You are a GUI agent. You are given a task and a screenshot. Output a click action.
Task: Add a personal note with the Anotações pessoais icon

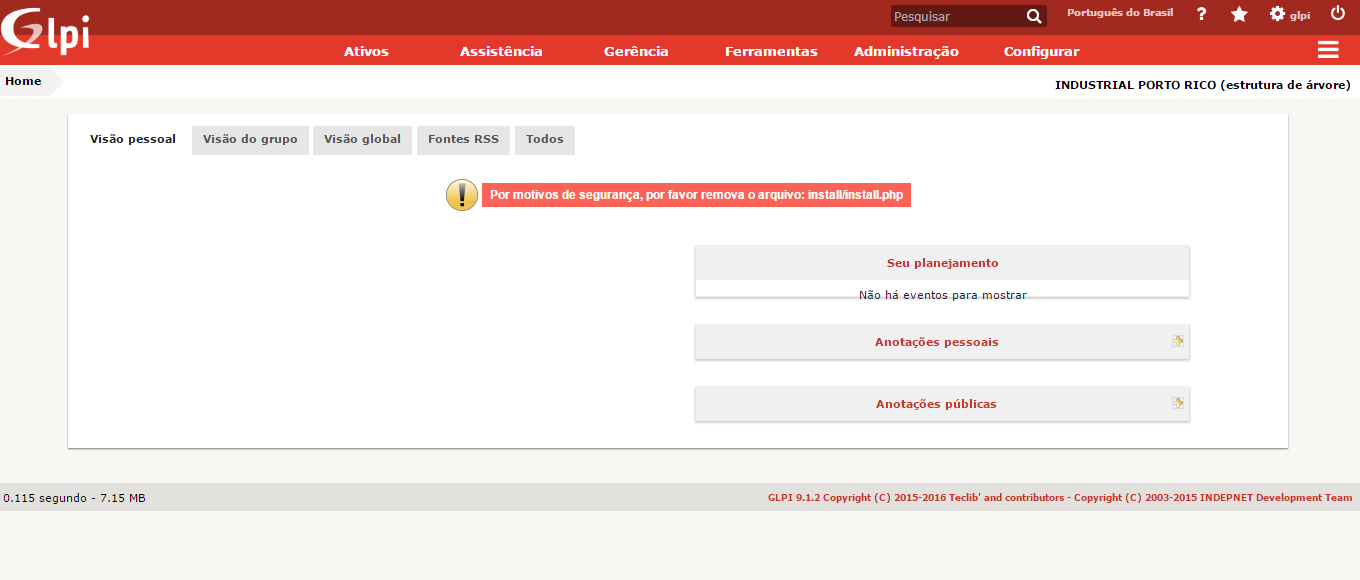pyautogui.click(x=1178, y=341)
